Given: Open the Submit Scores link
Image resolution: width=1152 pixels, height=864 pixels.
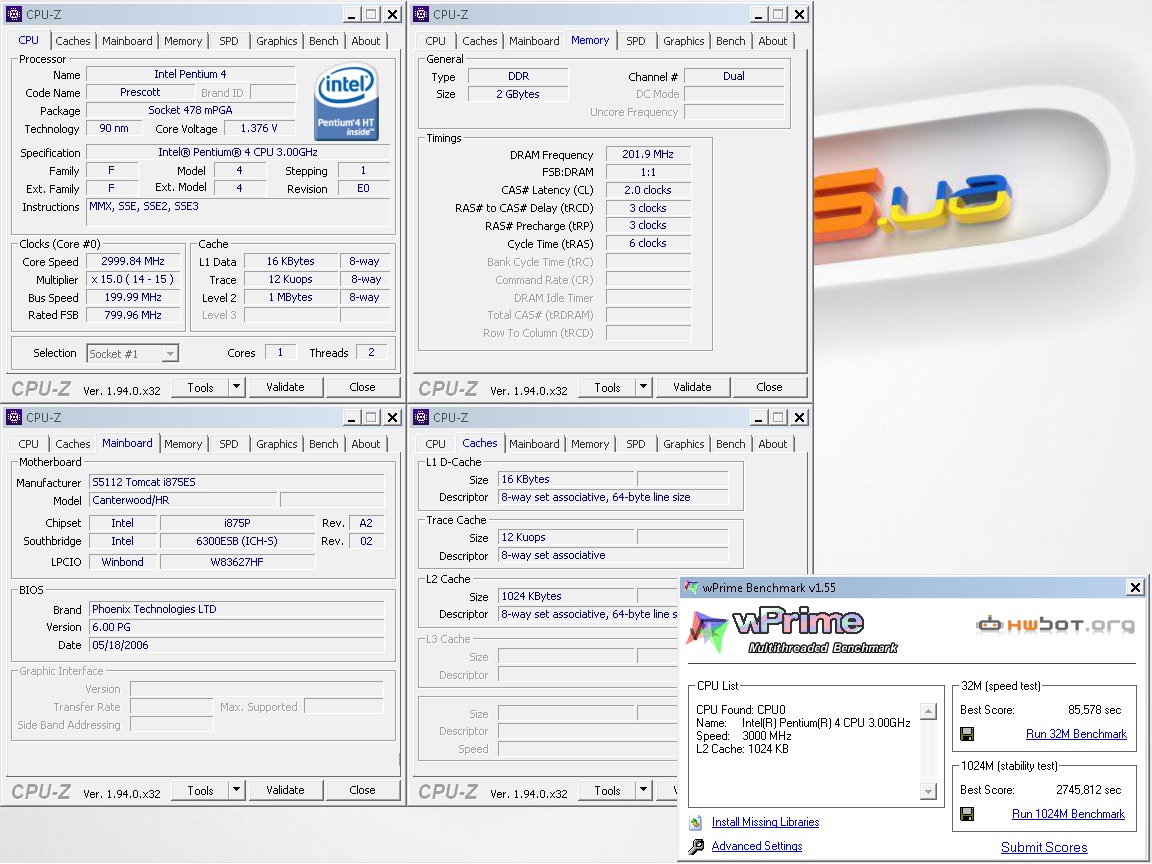Looking at the screenshot, I should 1044,847.
